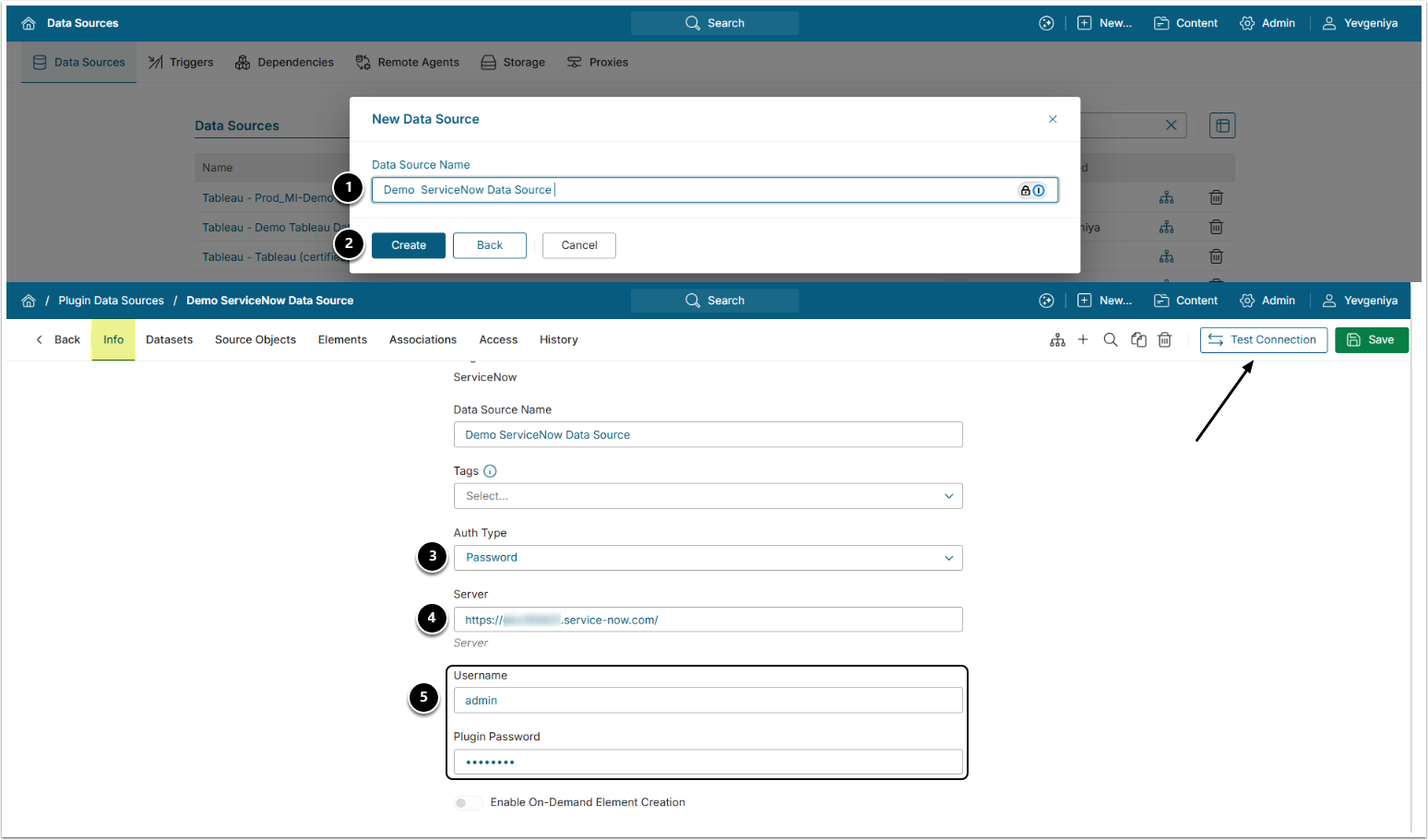The width and height of the screenshot is (1428, 840).
Task: Open the Tags select dropdown
Action: (708, 496)
